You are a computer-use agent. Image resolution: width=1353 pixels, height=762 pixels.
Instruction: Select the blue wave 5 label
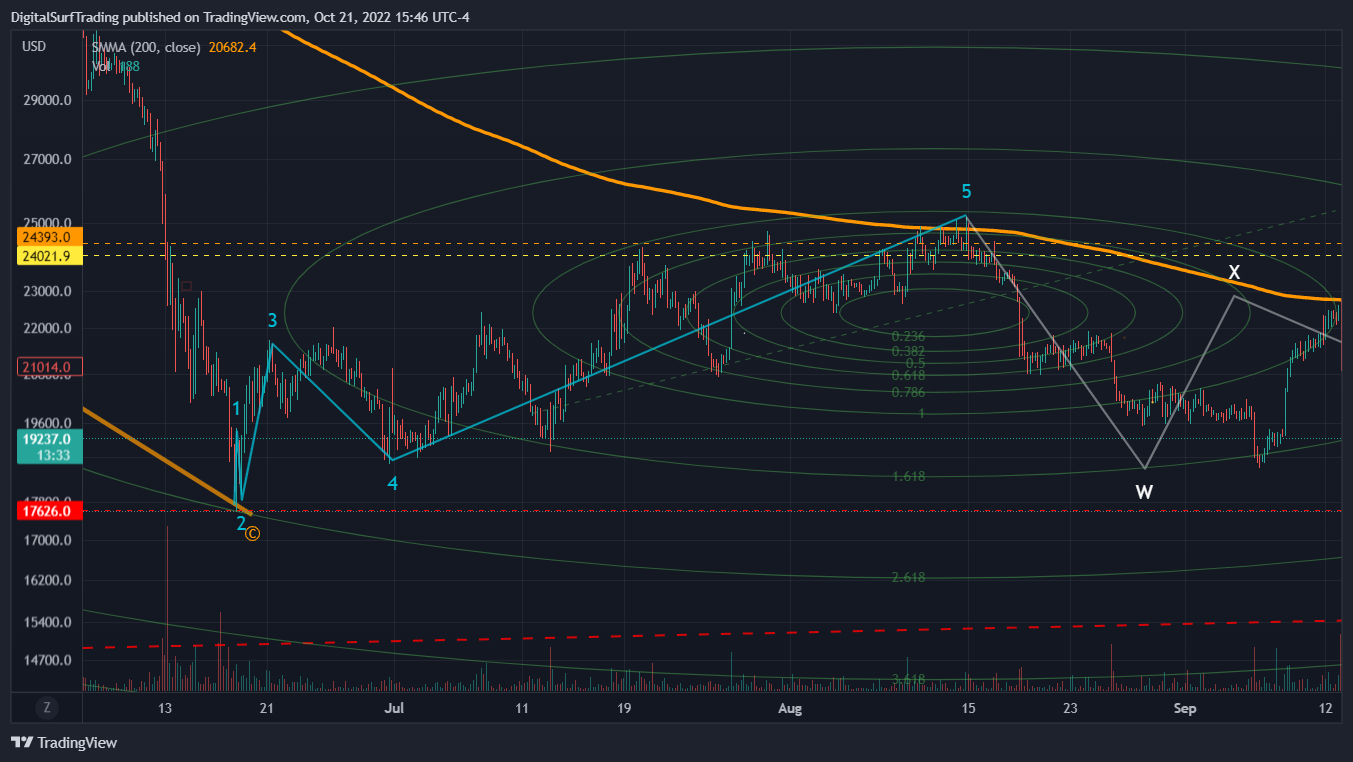[966, 191]
